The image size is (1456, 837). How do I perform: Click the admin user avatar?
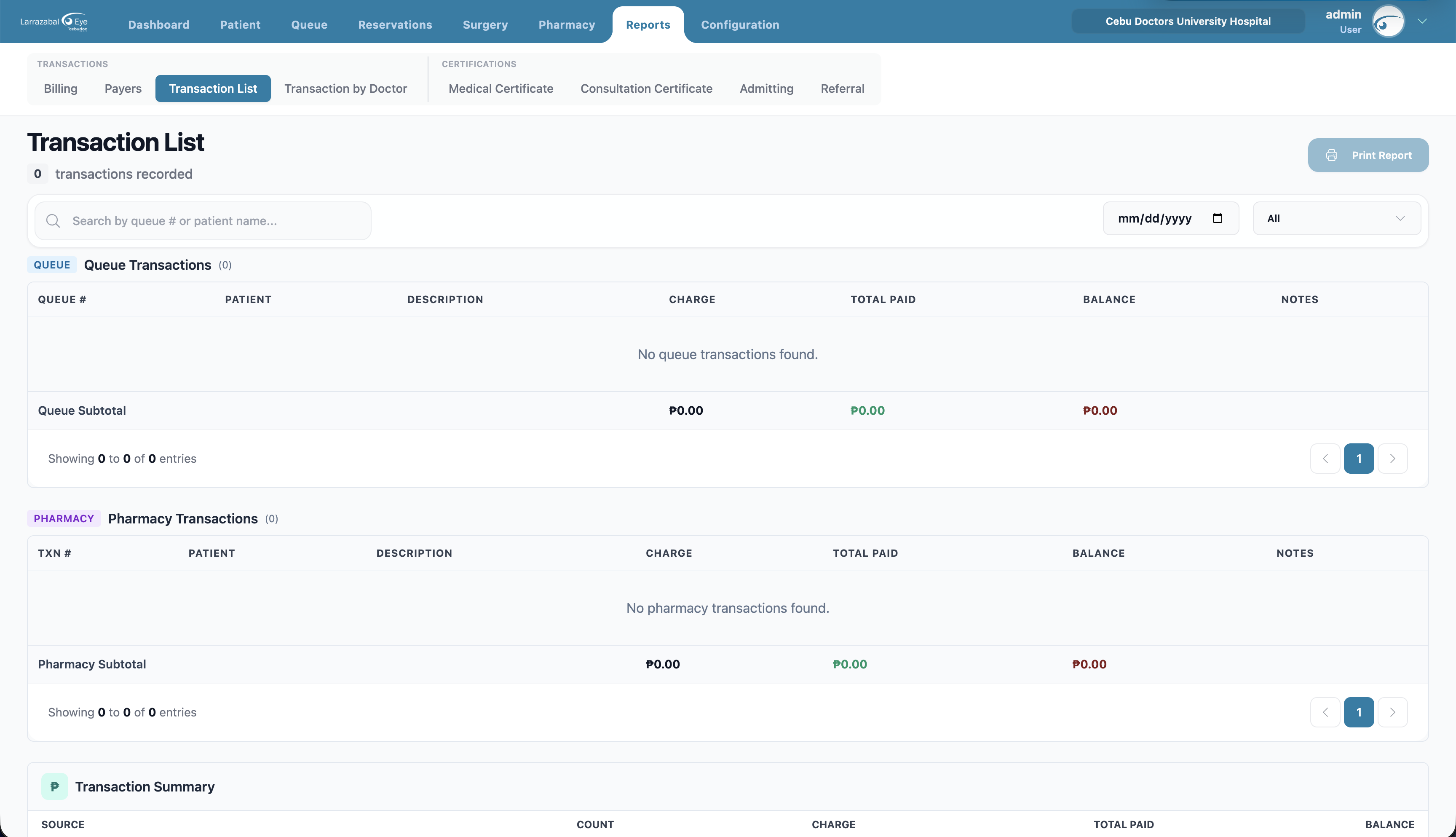1388,22
